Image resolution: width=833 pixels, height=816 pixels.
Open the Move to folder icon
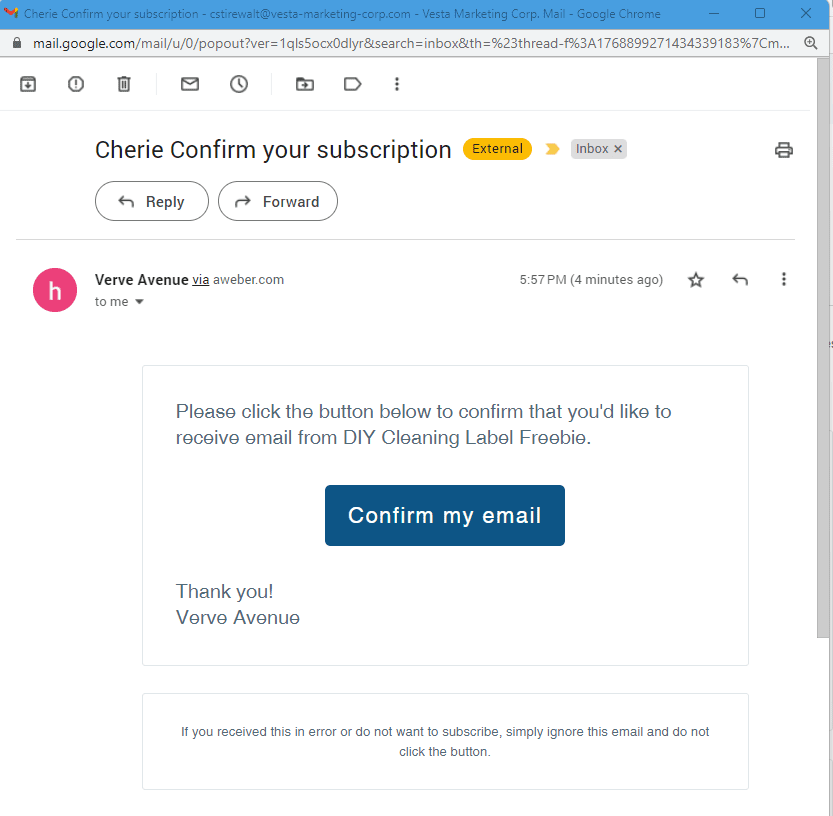tap(304, 84)
